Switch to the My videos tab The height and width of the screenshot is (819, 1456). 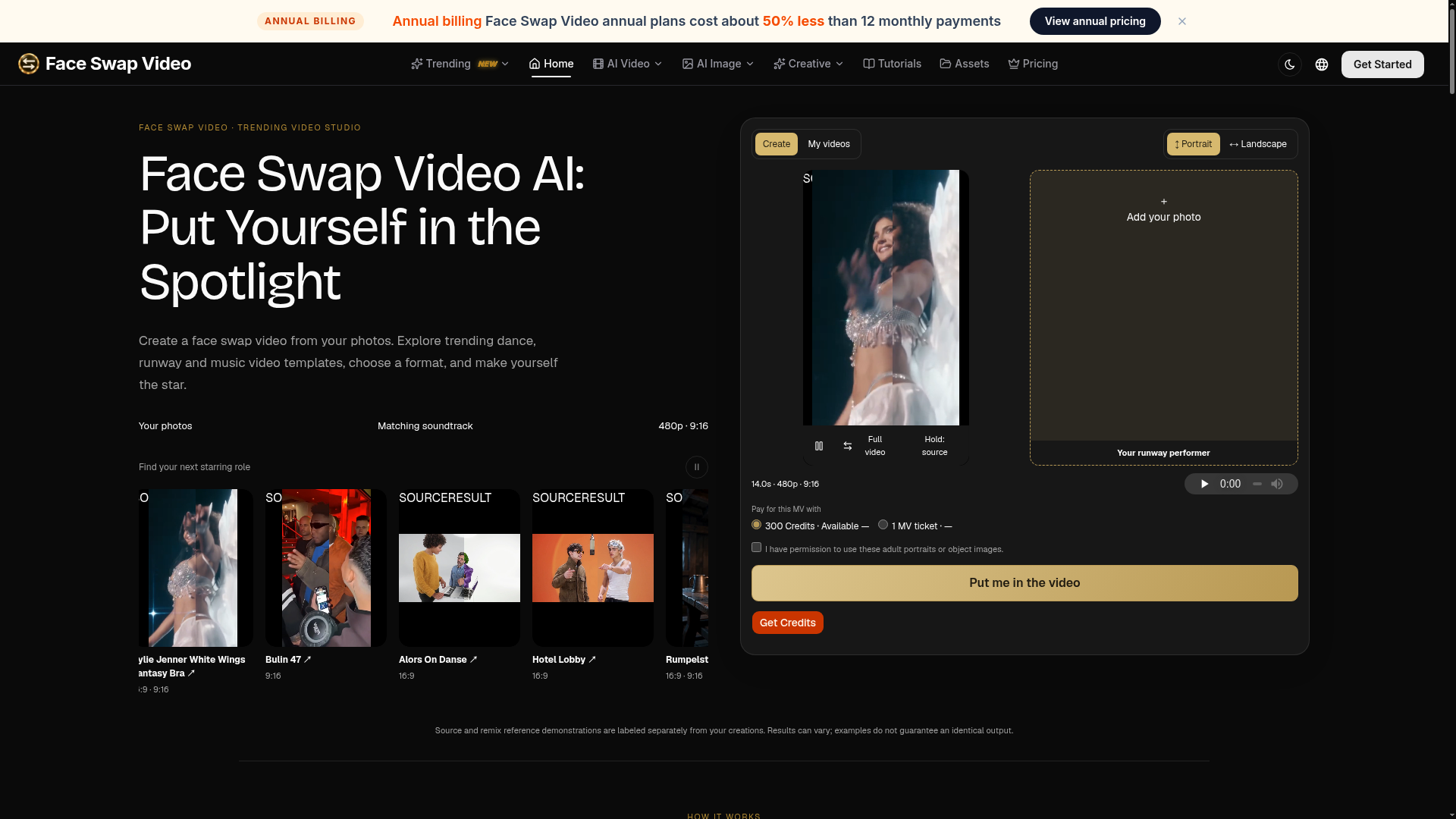(829, 144)
